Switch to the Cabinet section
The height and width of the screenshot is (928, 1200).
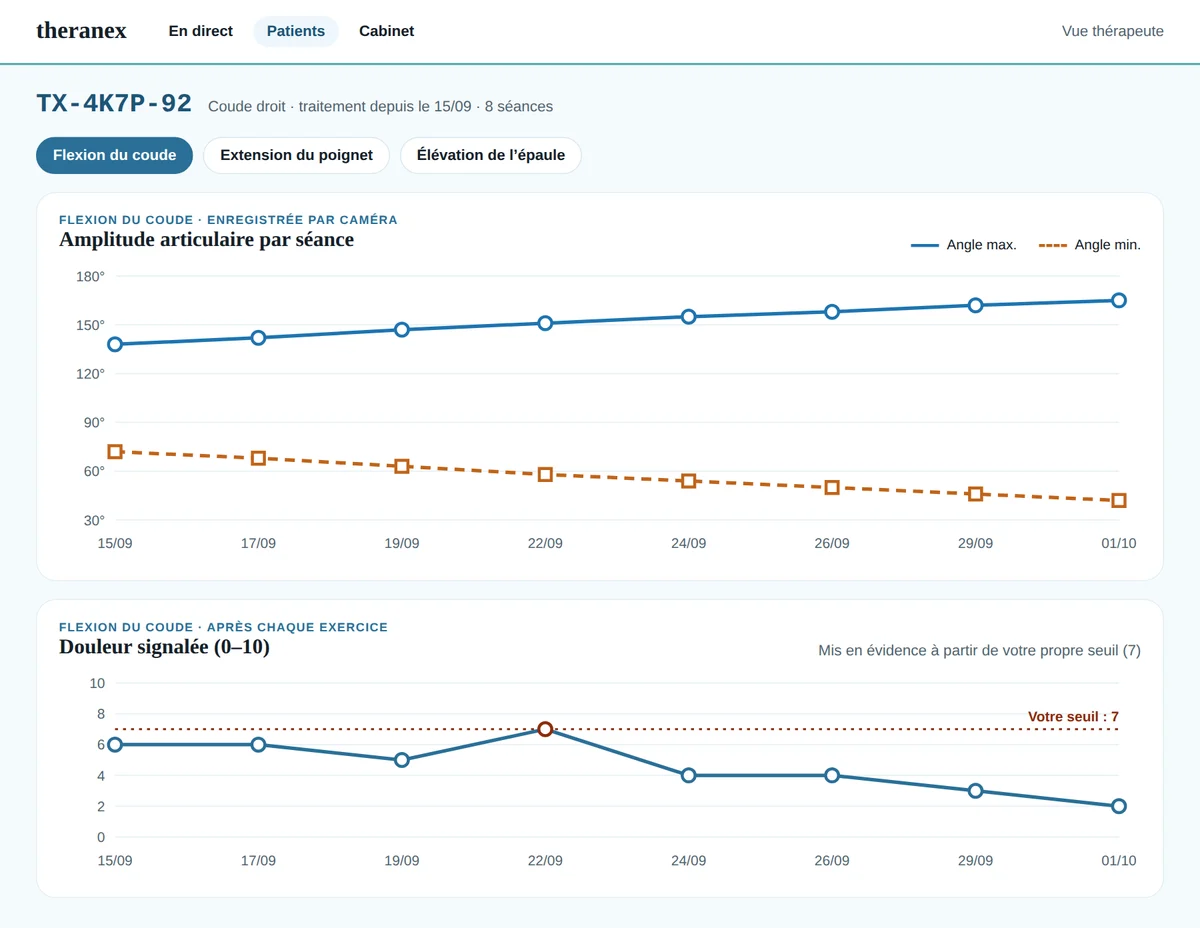[387, 31]
